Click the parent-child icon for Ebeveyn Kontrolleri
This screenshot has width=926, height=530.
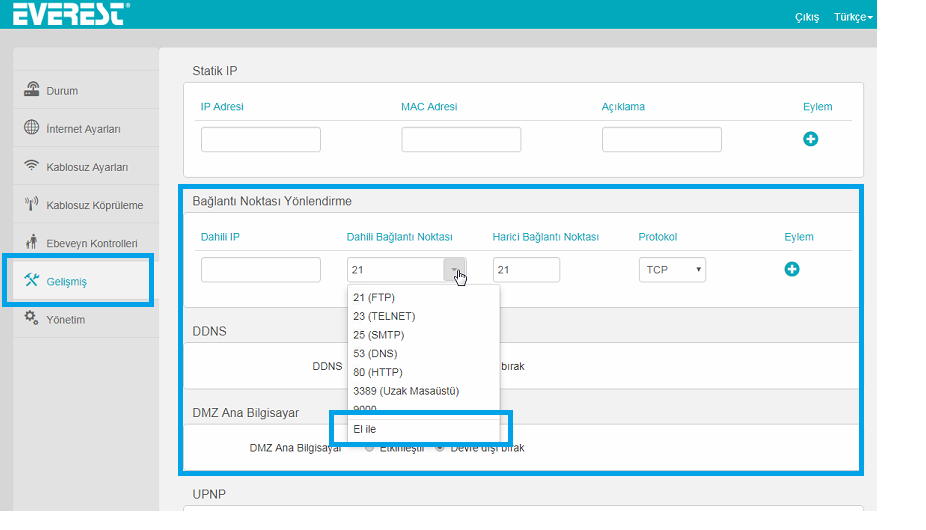tap(32, 242)
